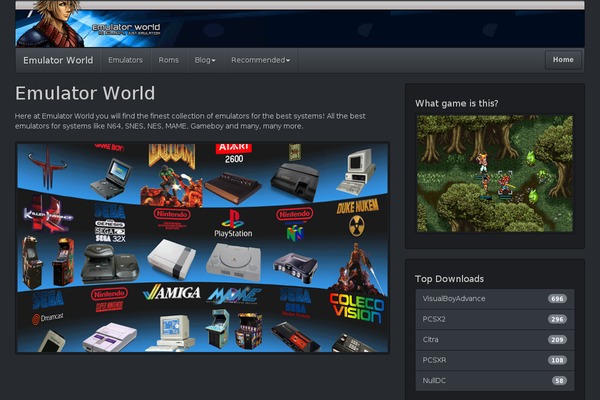
Task: Click the 58 download count badge
Action: pyautogui.click(x=559, y=380)
